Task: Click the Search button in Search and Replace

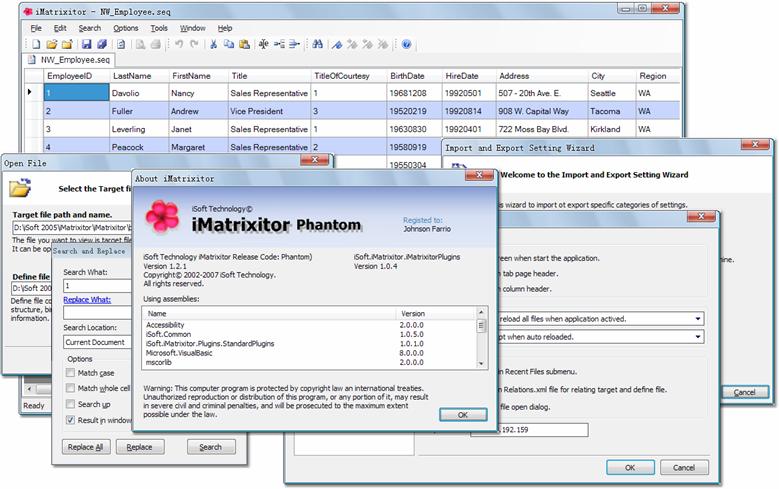Action: click(x=211, y=447)
